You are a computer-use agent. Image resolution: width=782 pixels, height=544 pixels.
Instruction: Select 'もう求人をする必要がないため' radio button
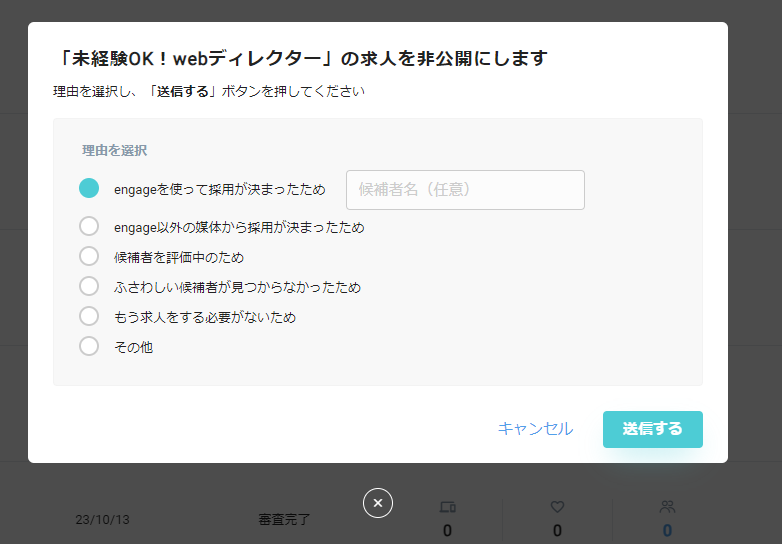(x=89, y=316)
